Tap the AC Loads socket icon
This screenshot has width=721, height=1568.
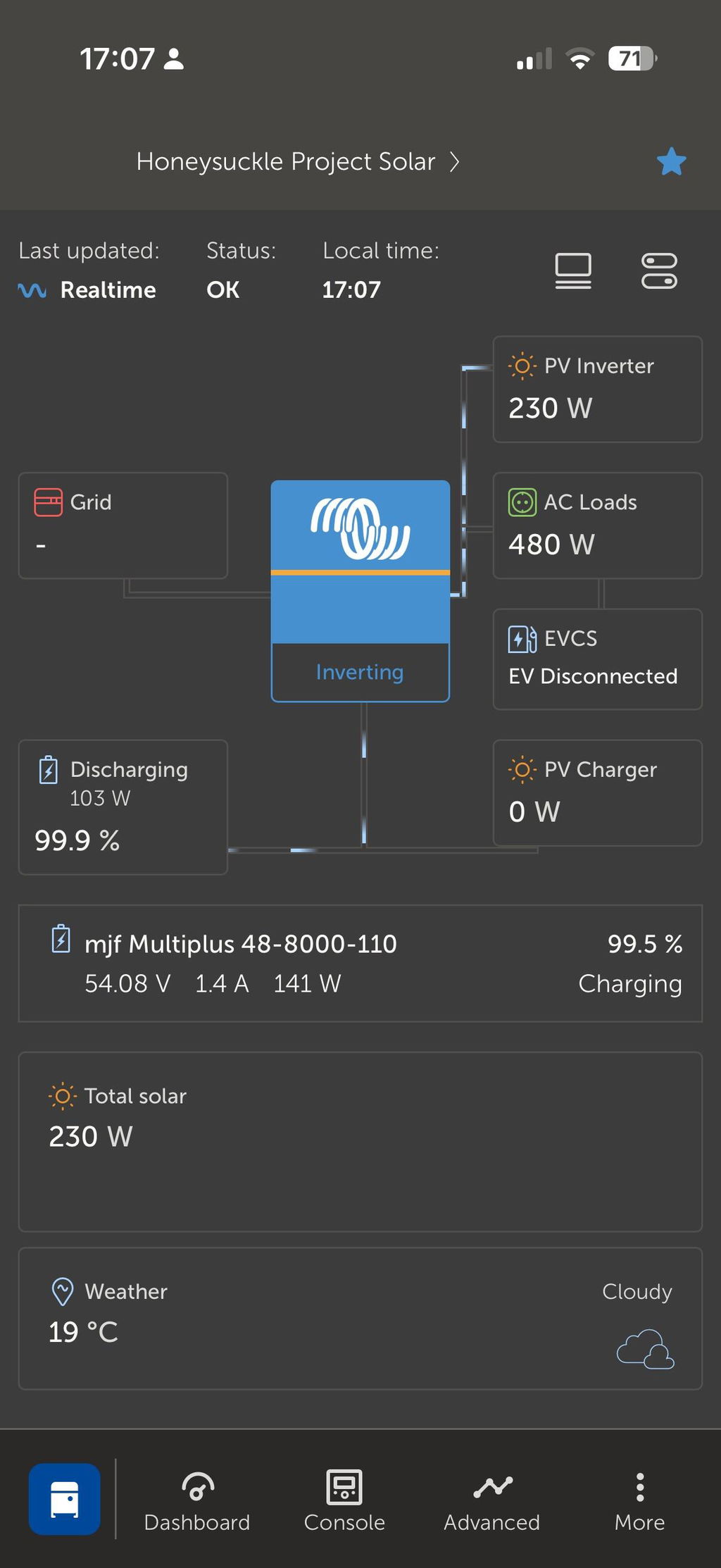pyautogui.click(x=522, y=502)
